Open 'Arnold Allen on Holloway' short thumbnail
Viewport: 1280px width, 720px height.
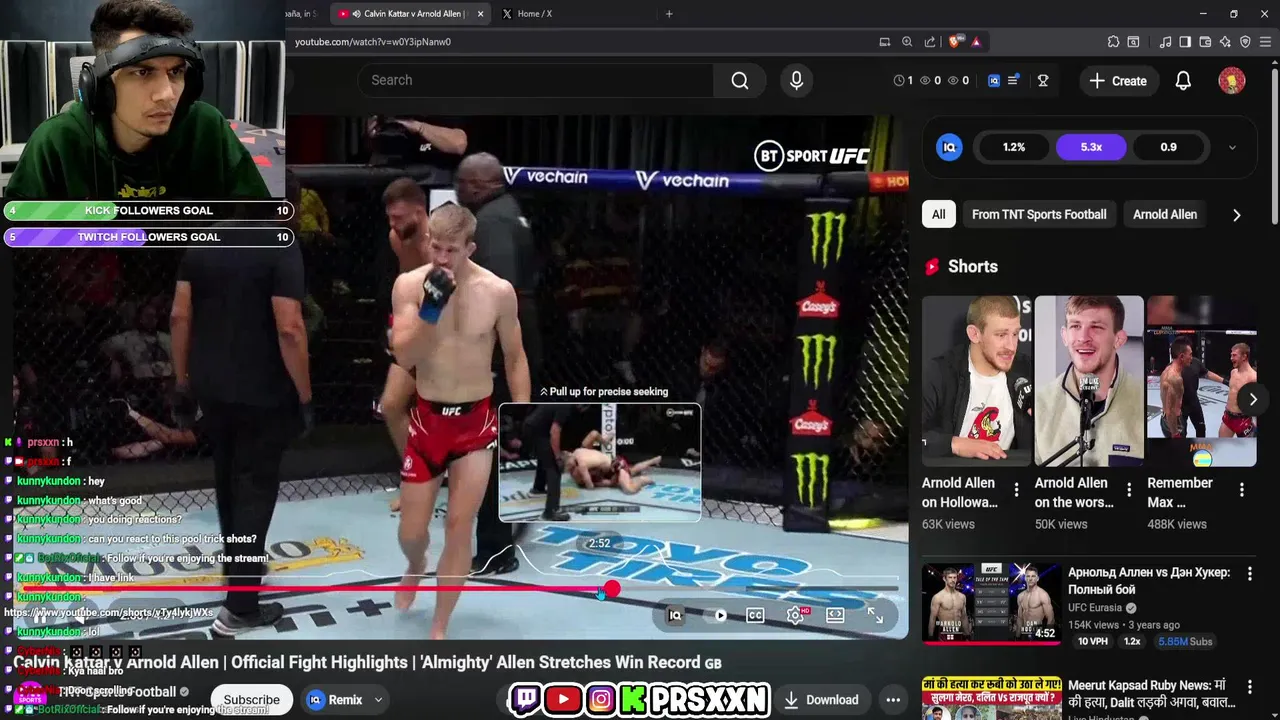[x=976, y=381]
